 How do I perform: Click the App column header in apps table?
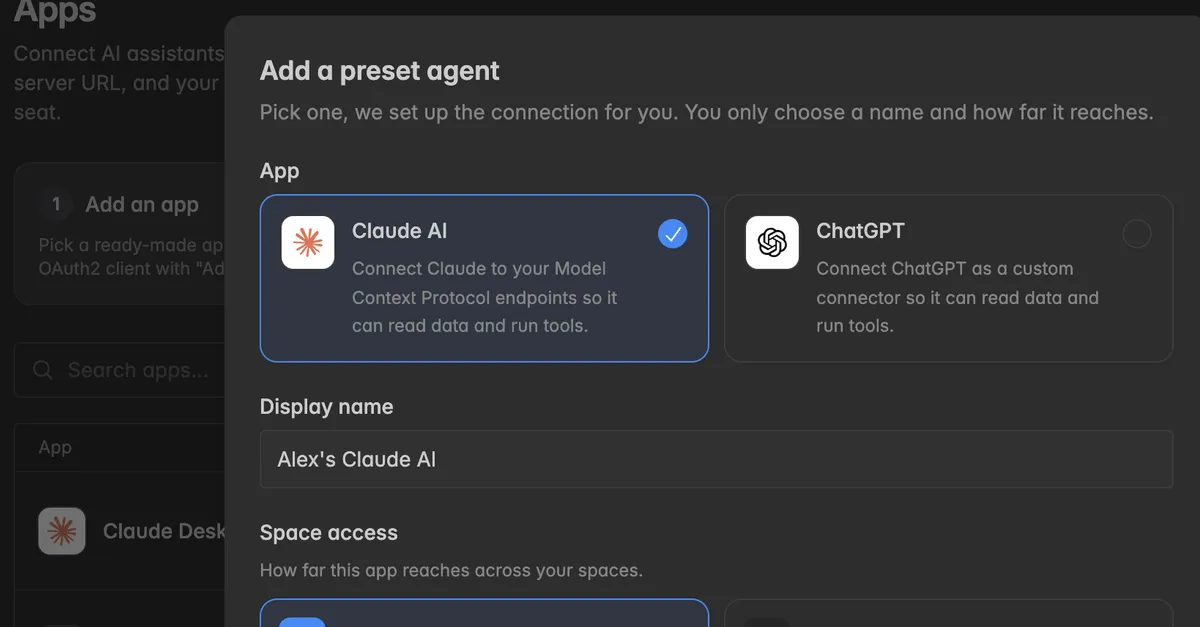55,447
